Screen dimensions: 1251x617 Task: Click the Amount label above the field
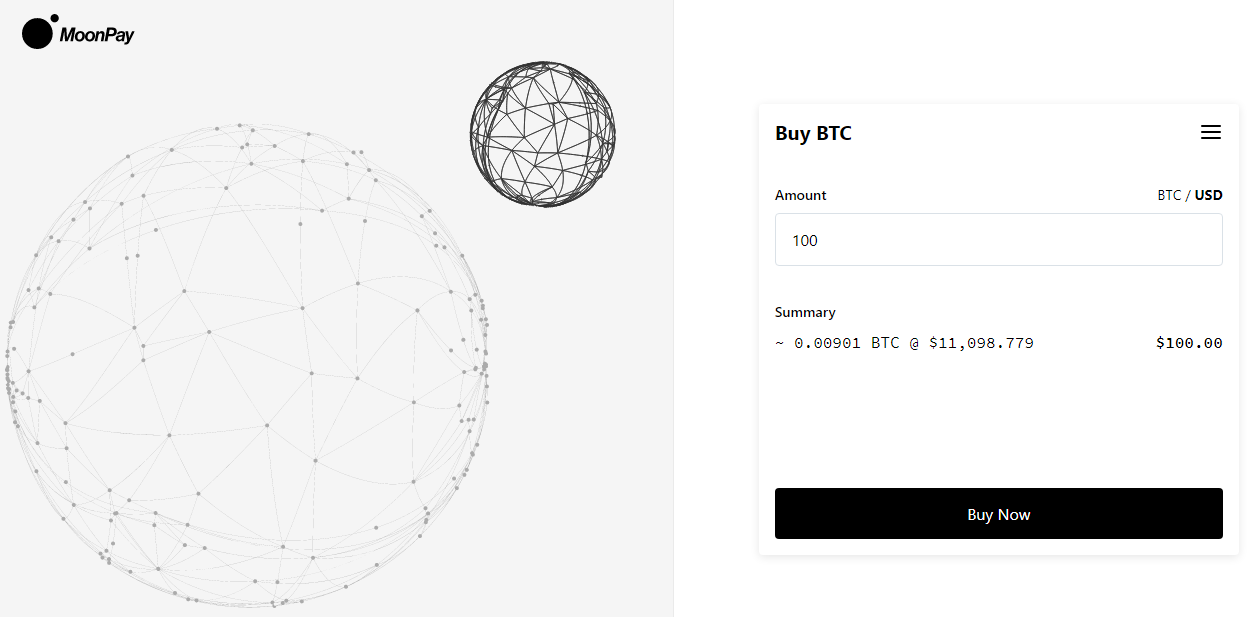(801, 195)
